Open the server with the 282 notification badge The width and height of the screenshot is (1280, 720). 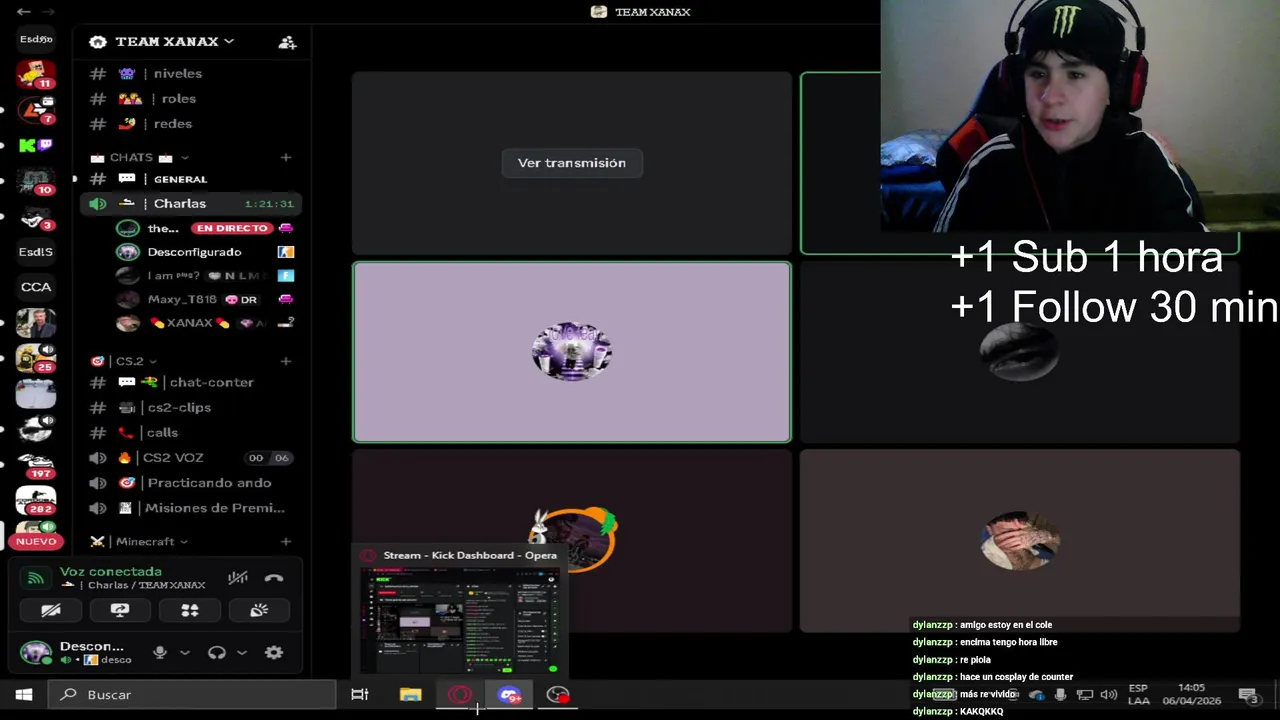[x=36, y=500]
